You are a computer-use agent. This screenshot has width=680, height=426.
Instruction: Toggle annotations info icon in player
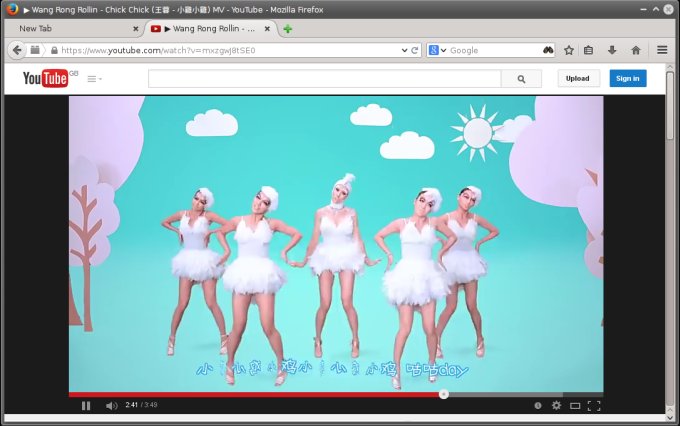pos(538,406)
